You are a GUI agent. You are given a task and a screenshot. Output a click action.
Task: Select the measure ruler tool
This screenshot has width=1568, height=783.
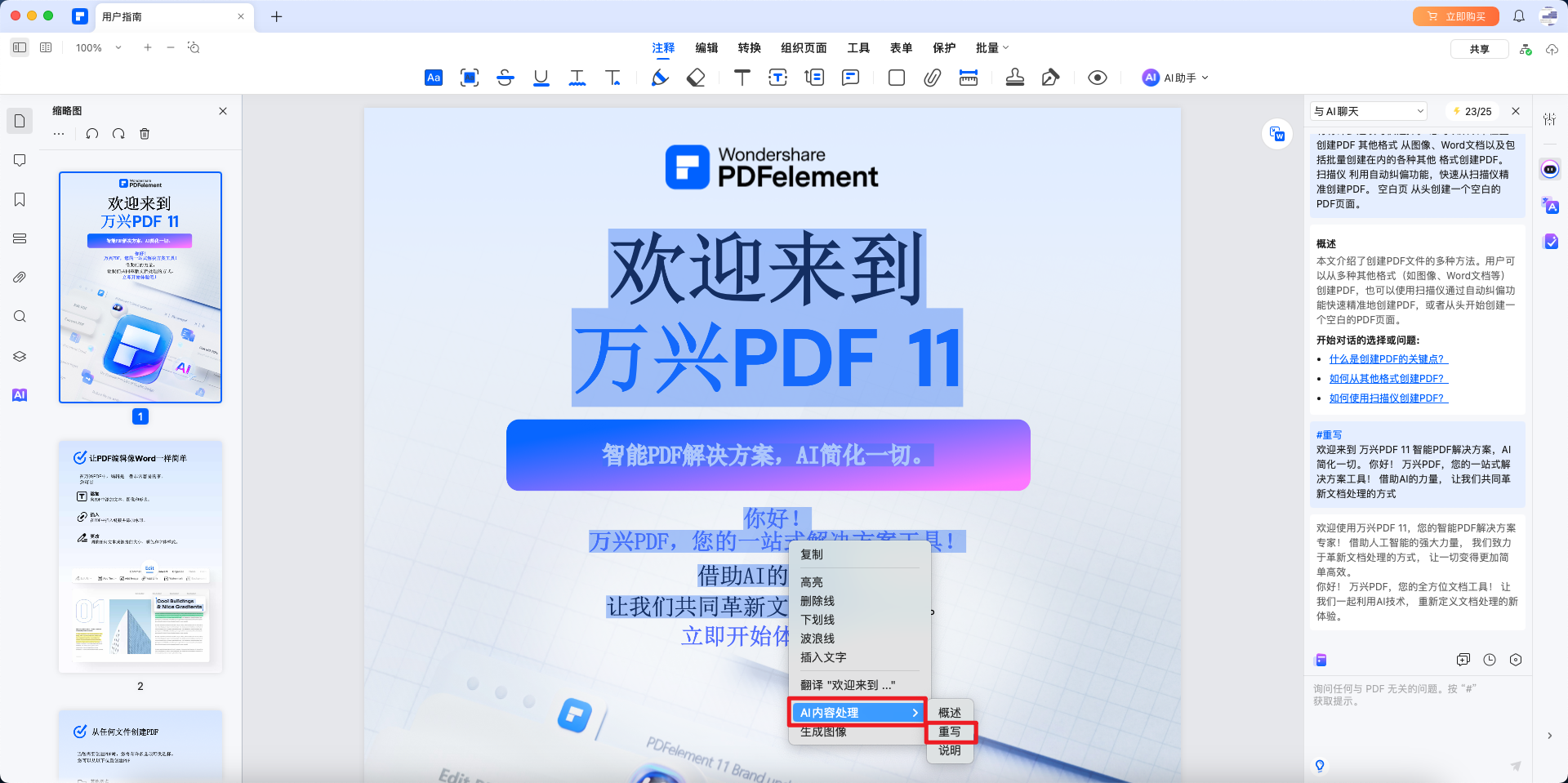pos(969,78)
